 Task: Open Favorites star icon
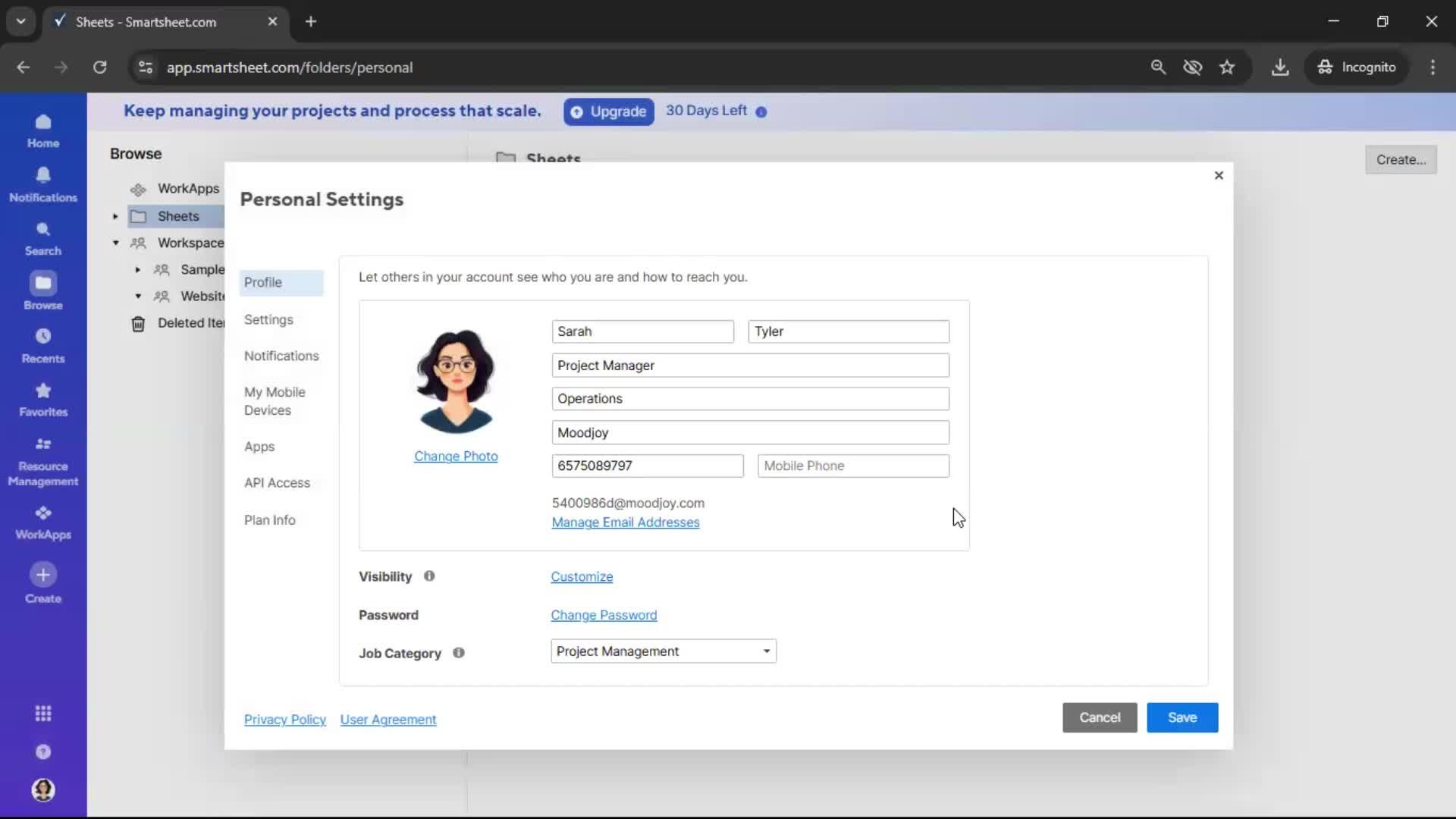[43, 391]
